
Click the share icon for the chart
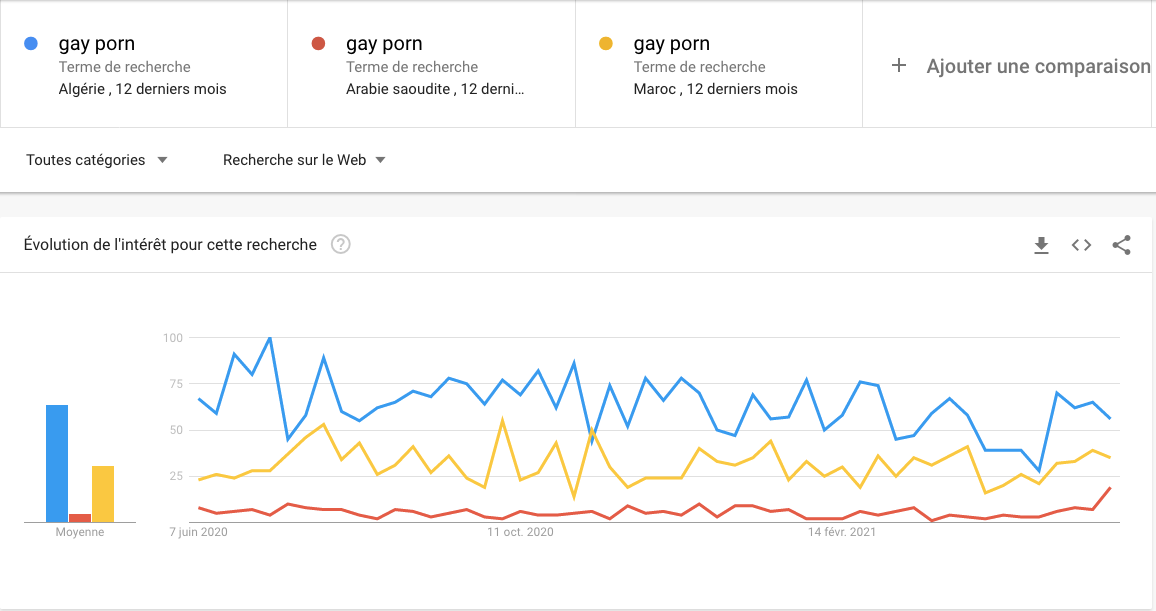coord(1121,245)
